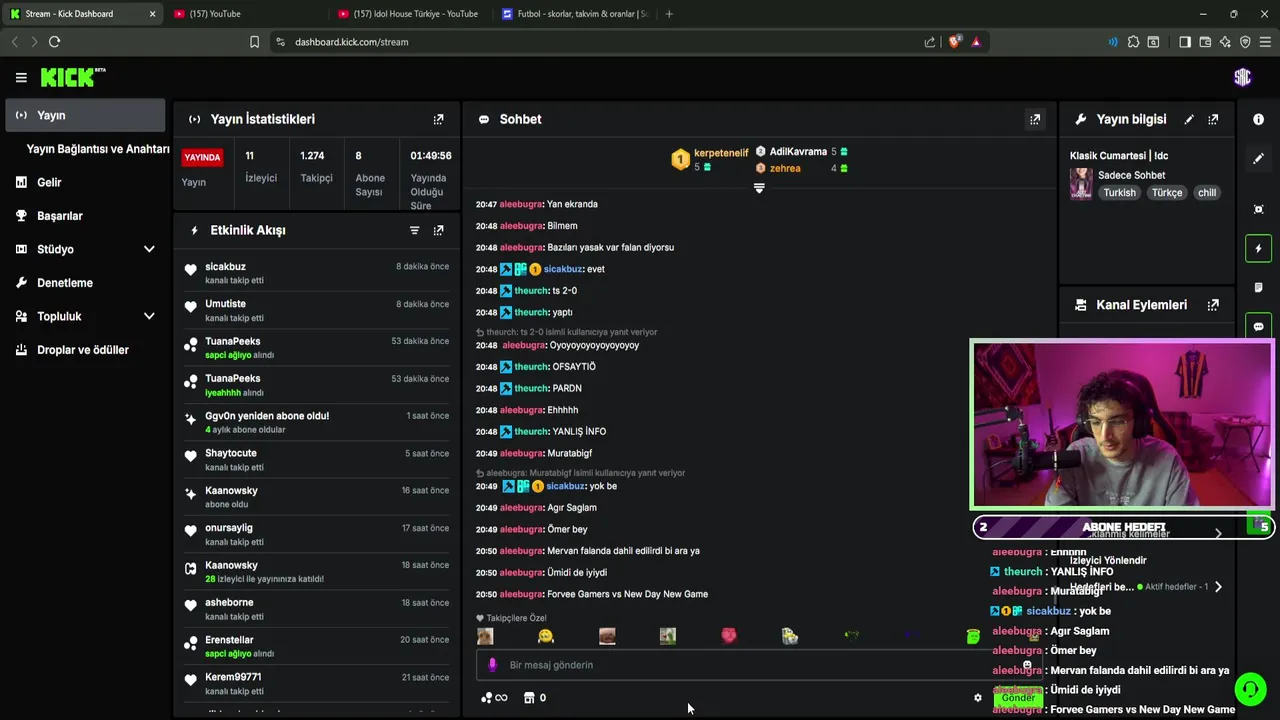Click the Brave Shields lion icon
This screenshot has height=720, width=1280.
click(x=954, y=42)
